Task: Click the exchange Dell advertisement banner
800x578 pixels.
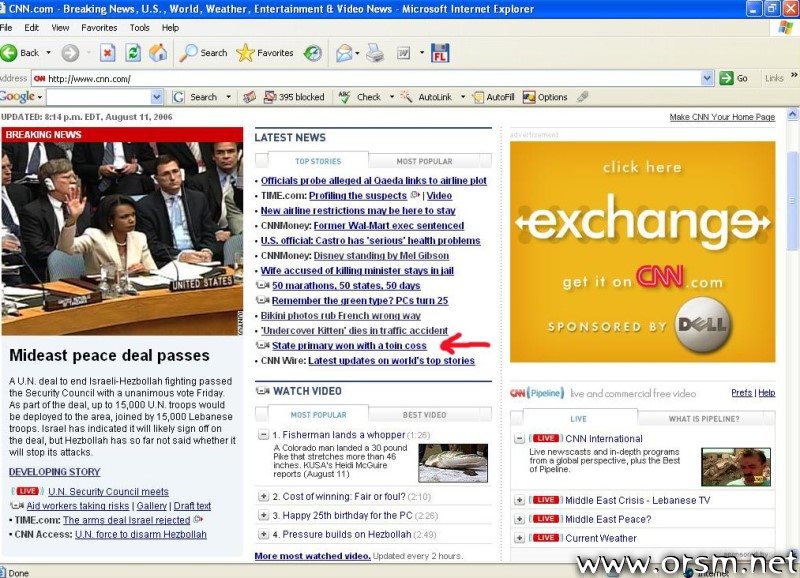Action: point(642,252)
